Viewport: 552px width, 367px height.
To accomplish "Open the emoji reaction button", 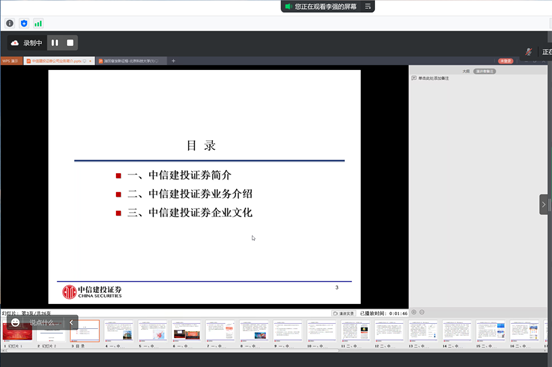I will point(15,322).
